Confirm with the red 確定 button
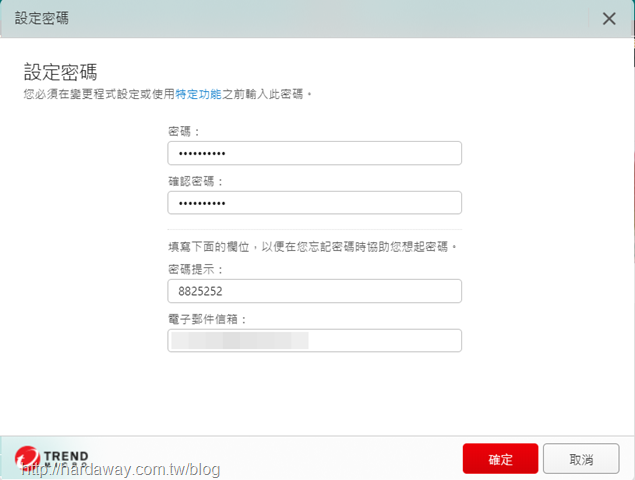 coord(500,459)
